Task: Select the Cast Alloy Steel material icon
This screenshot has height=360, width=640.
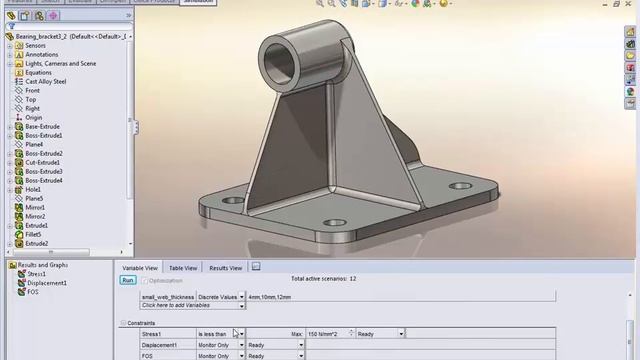Action: (x=19, y=81)
